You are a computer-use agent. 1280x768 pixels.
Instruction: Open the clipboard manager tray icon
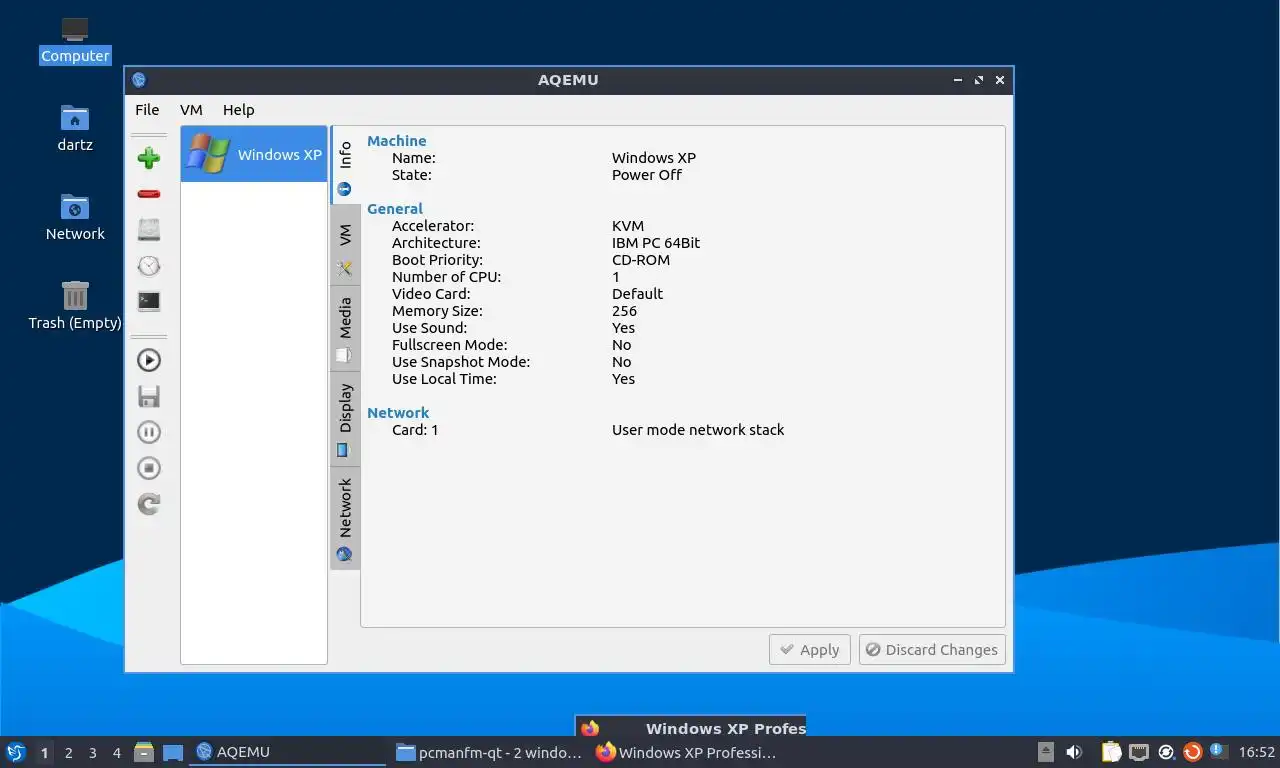[1111, 752]
